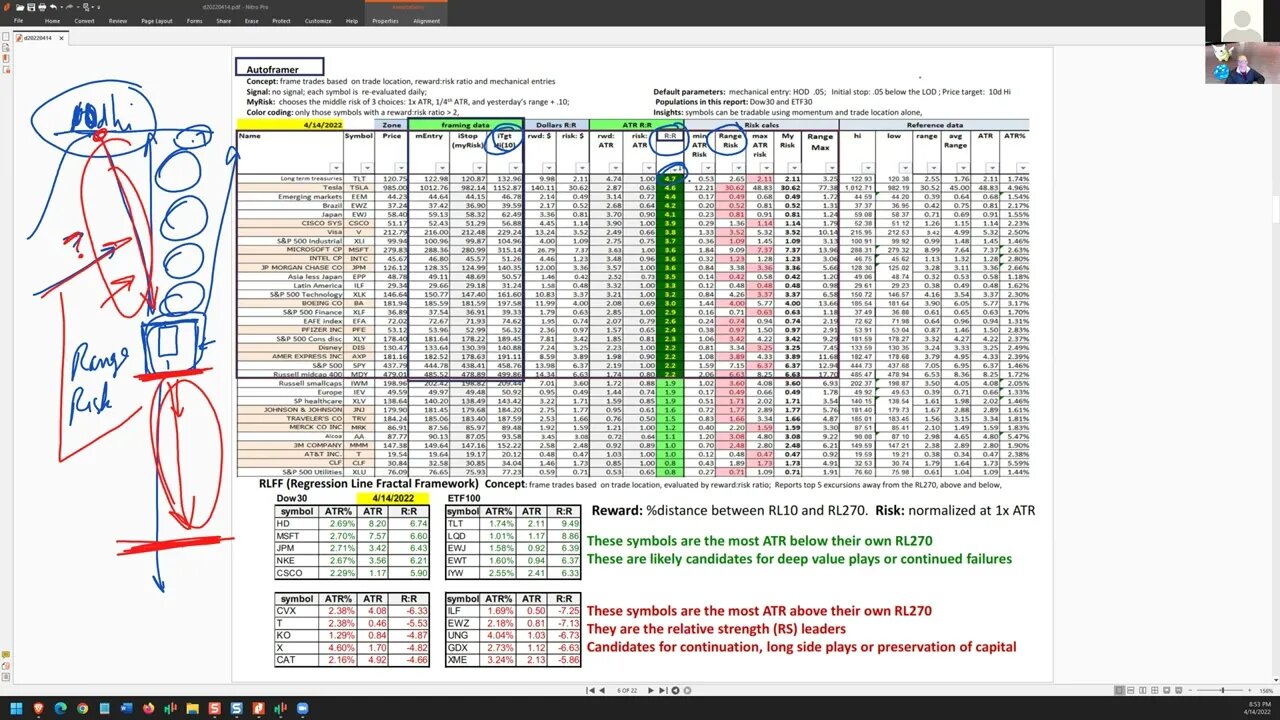
Task: Click the TSLA symbol cell
Action: (360, 187)
